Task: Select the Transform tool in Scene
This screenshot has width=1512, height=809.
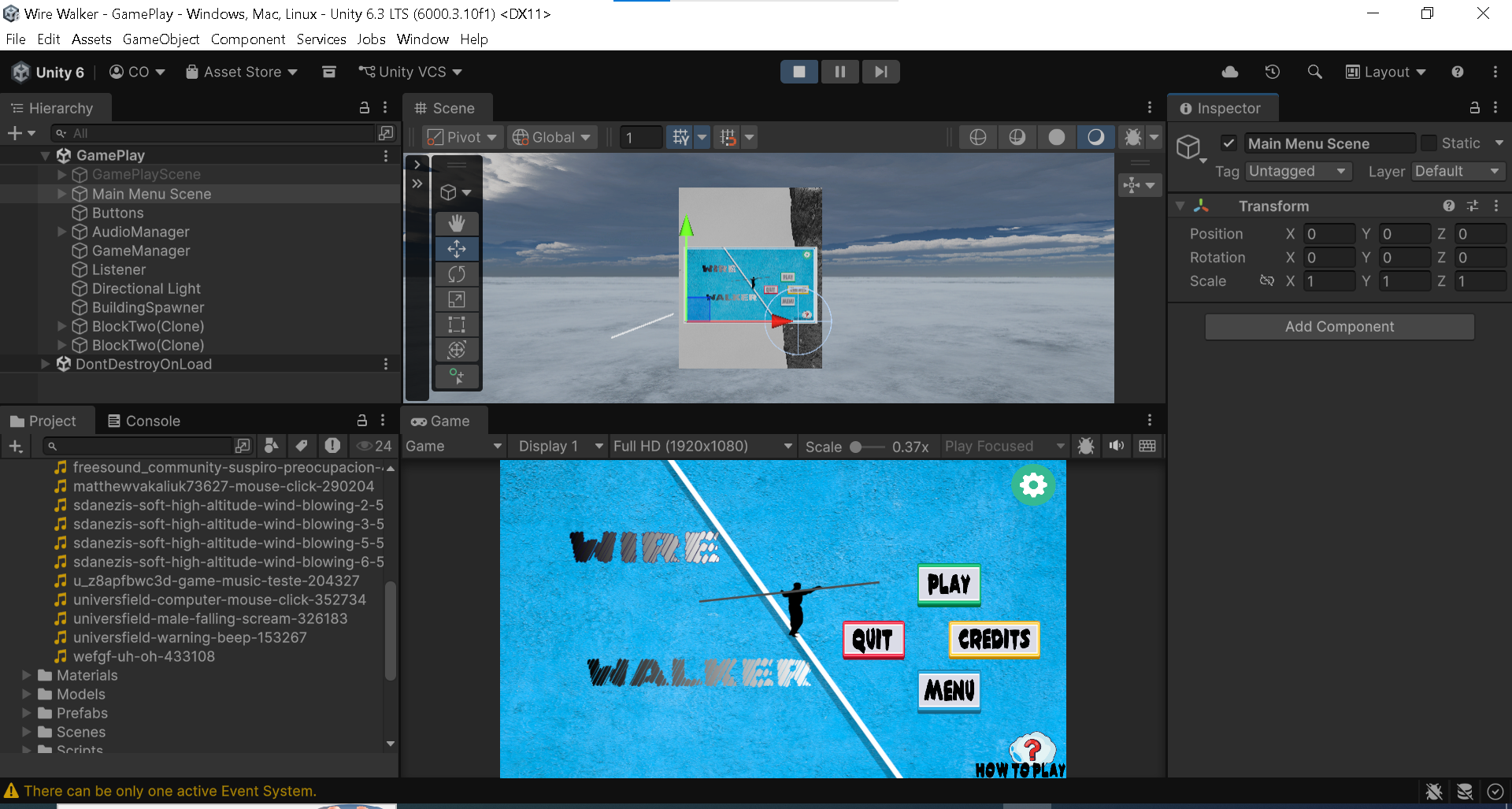Action: [x=457, y=350]
